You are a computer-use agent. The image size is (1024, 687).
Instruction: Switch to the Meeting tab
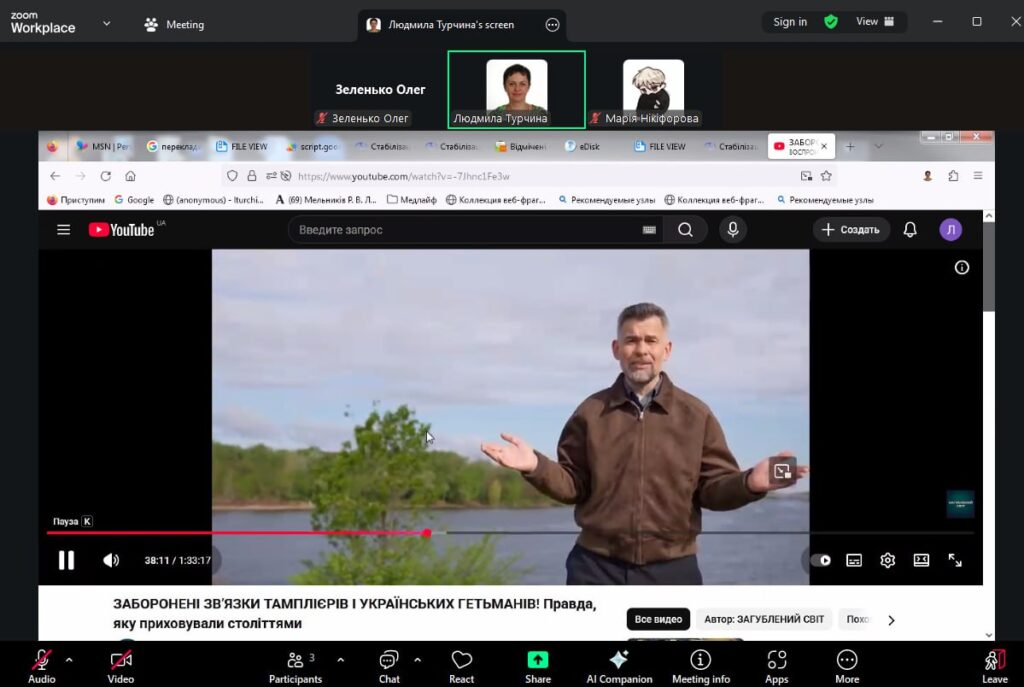point(174,24)
